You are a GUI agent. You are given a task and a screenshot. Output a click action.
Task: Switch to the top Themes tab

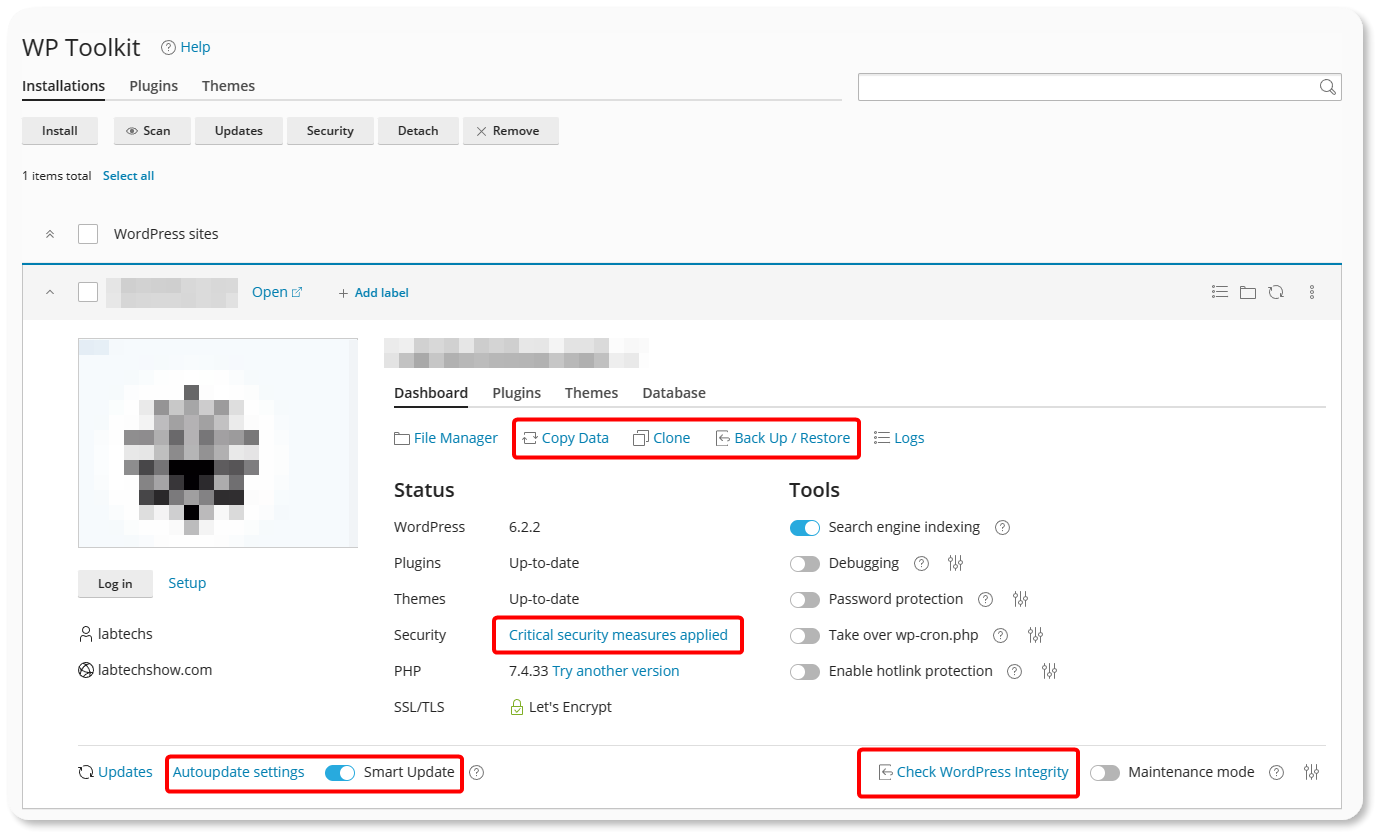pos(228,86)
